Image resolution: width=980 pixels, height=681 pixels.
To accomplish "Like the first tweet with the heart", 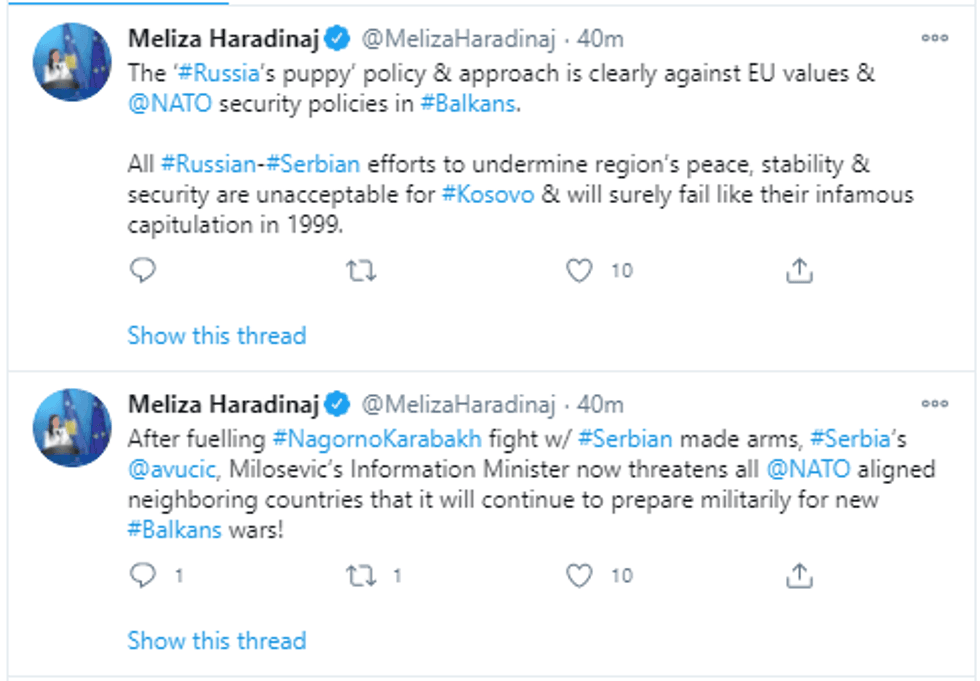I will pos(581,270).
